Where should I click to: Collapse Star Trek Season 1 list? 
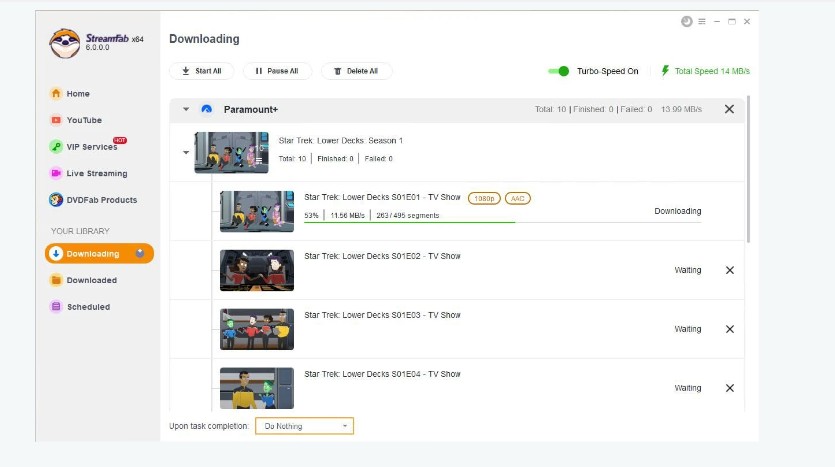click(186, 152)
